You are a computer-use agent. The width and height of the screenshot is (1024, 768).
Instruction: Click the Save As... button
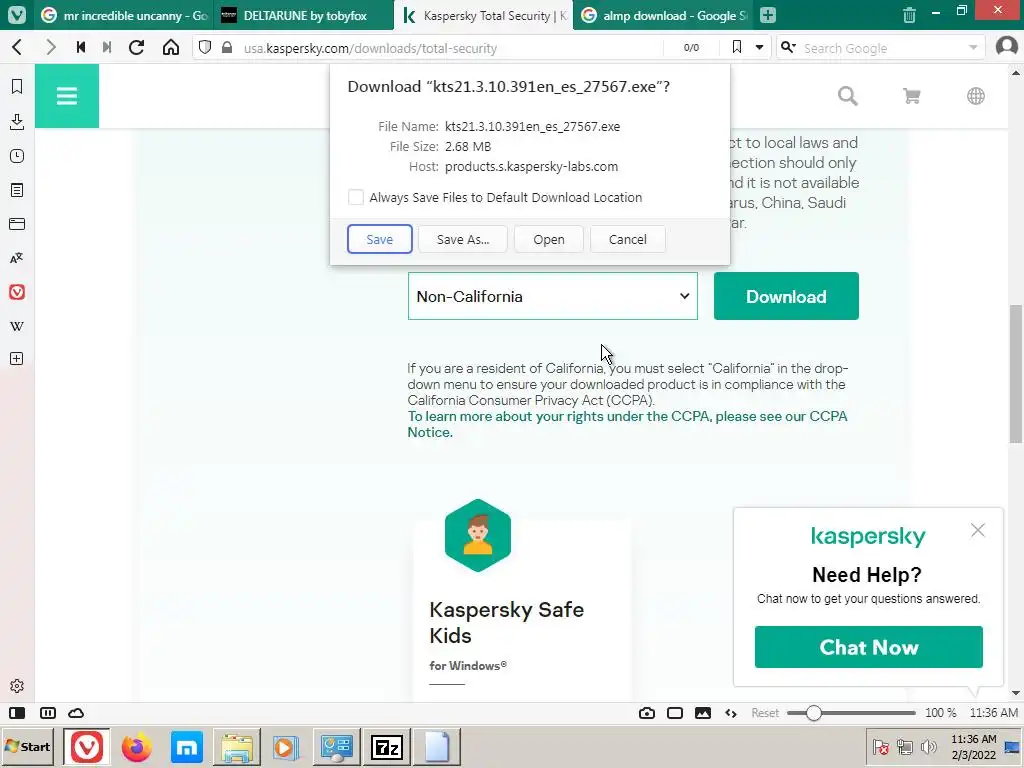pos(463,239)
